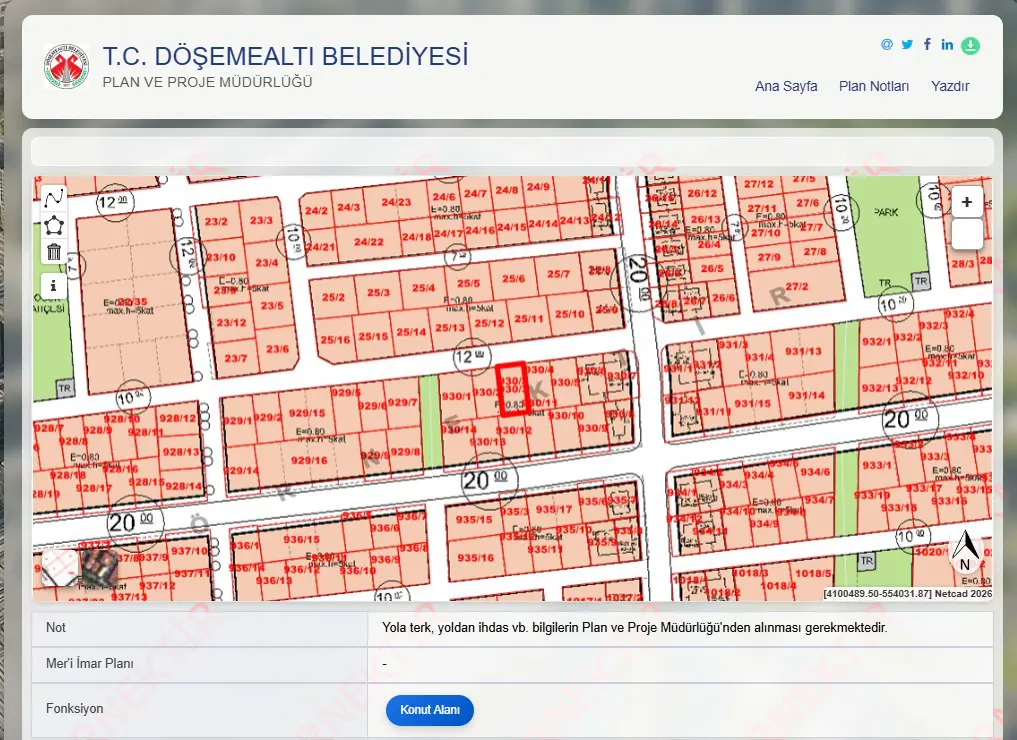
Task: Click the Mer'i İmar Planı label
Action: [x=90, y=664]
